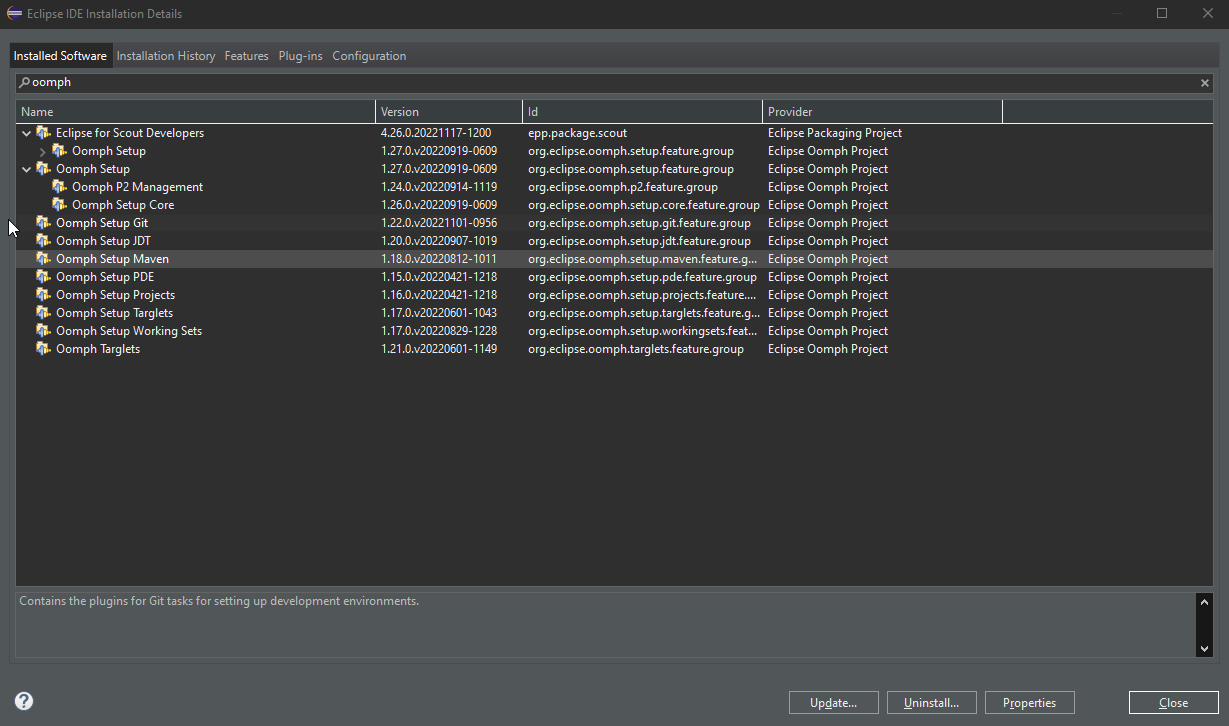
Task: Click the Uninstall... button
Action: coord(932,703)
